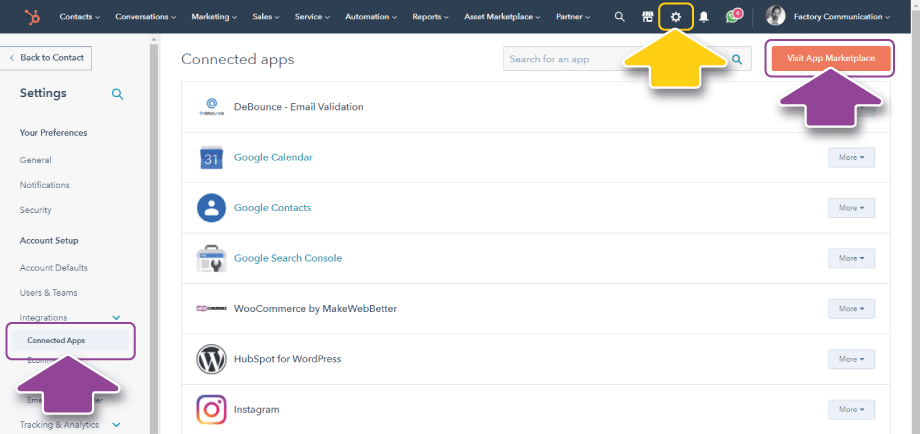This screenshot has height=434, width=920.
Task: Click the Settings sidebar search icon
Action: [x=118, y=94]
